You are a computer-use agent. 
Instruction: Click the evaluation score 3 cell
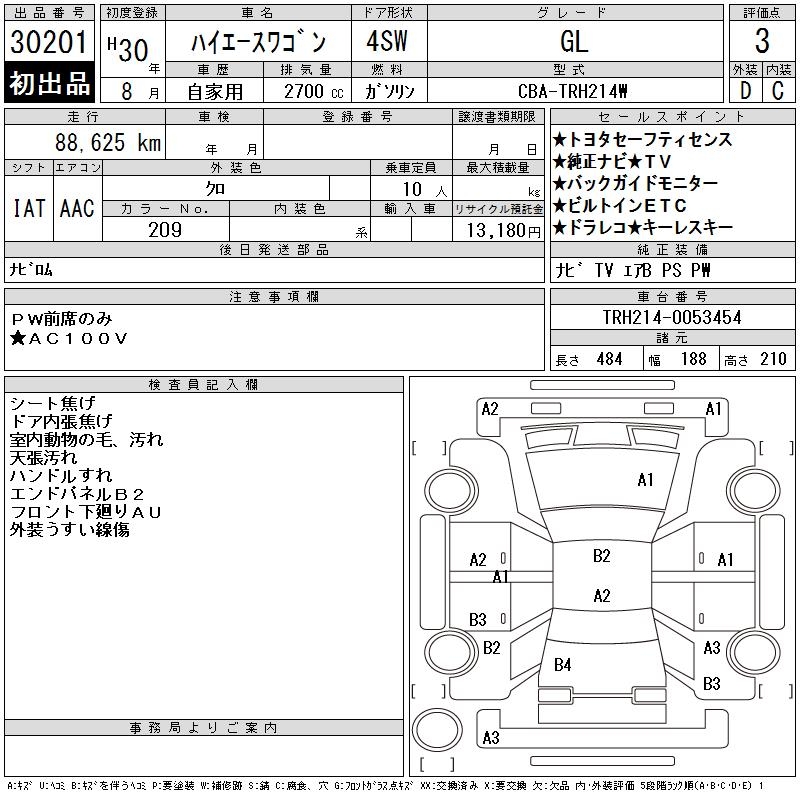(762, 41)
